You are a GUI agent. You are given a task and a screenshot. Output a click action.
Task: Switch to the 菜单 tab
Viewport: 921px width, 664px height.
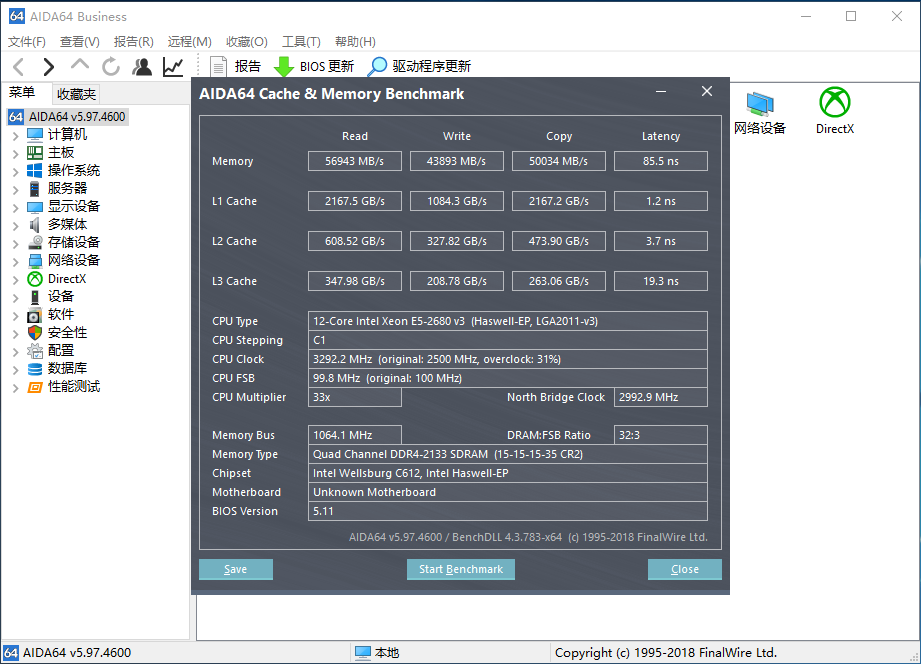click(x=22, y=92)
